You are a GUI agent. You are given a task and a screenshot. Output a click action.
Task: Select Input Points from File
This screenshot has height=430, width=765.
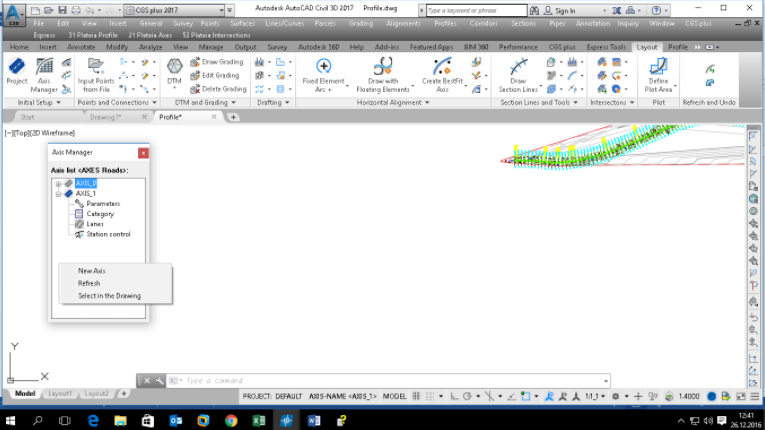pyautogui.click(x=96, y=74)
